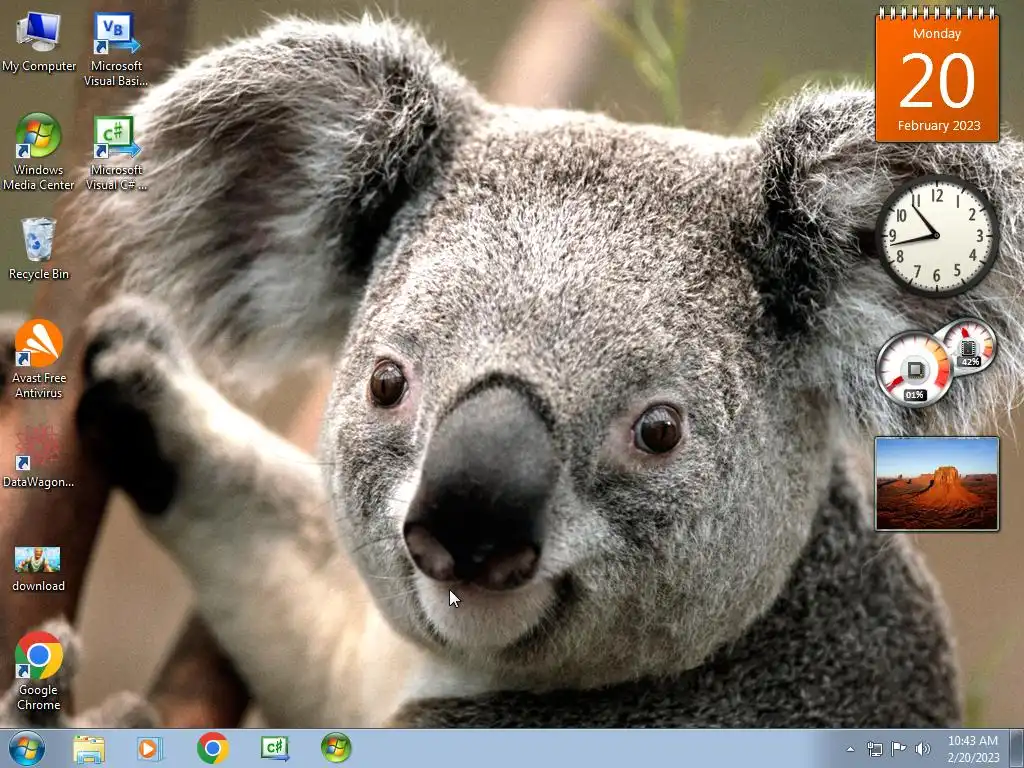Open Avast Free Antivirus shortcut
The image size is (1024, 768).
click(39, 359)
